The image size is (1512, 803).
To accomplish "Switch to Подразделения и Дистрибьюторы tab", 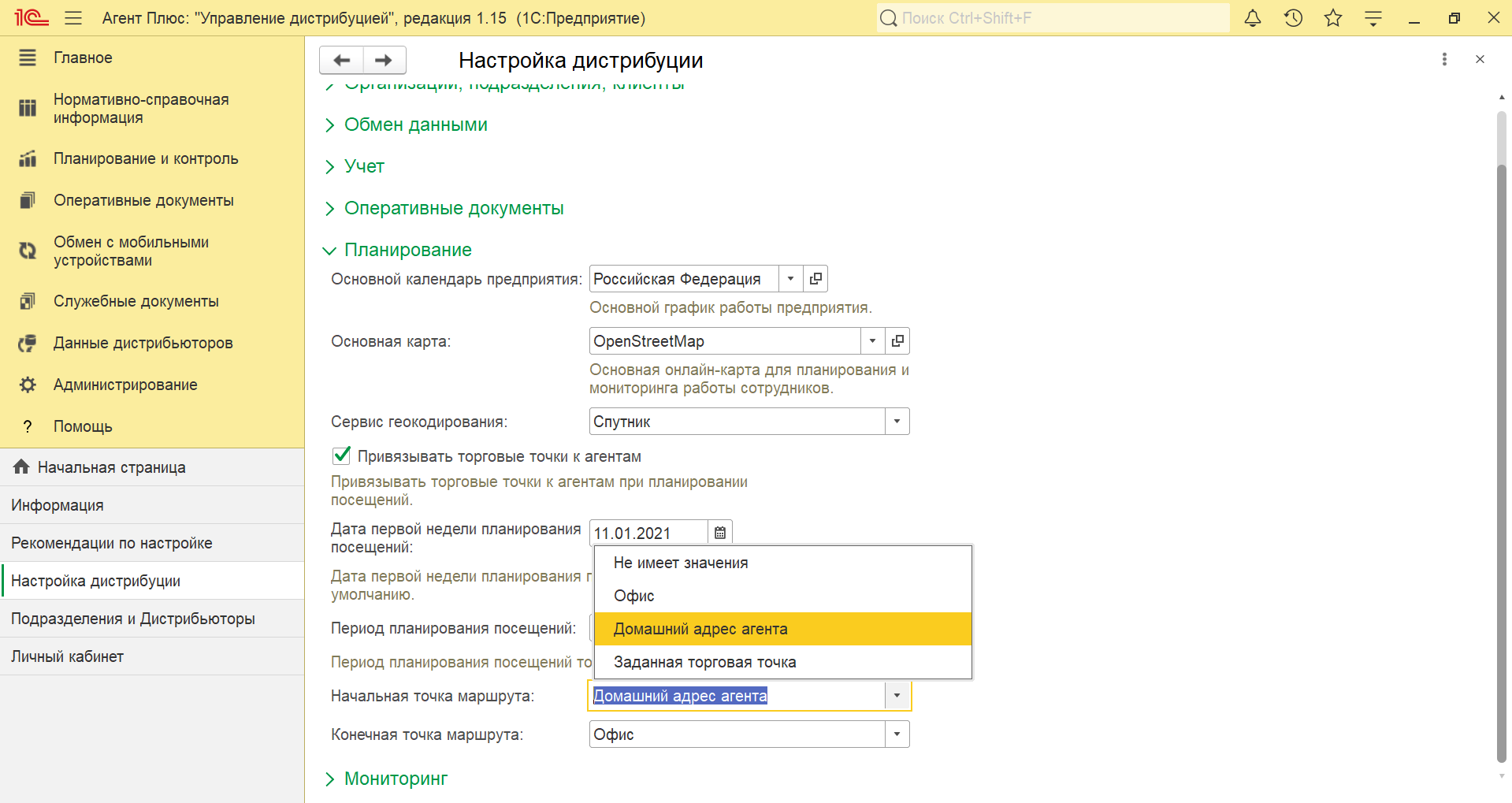I will pos(152,619).
